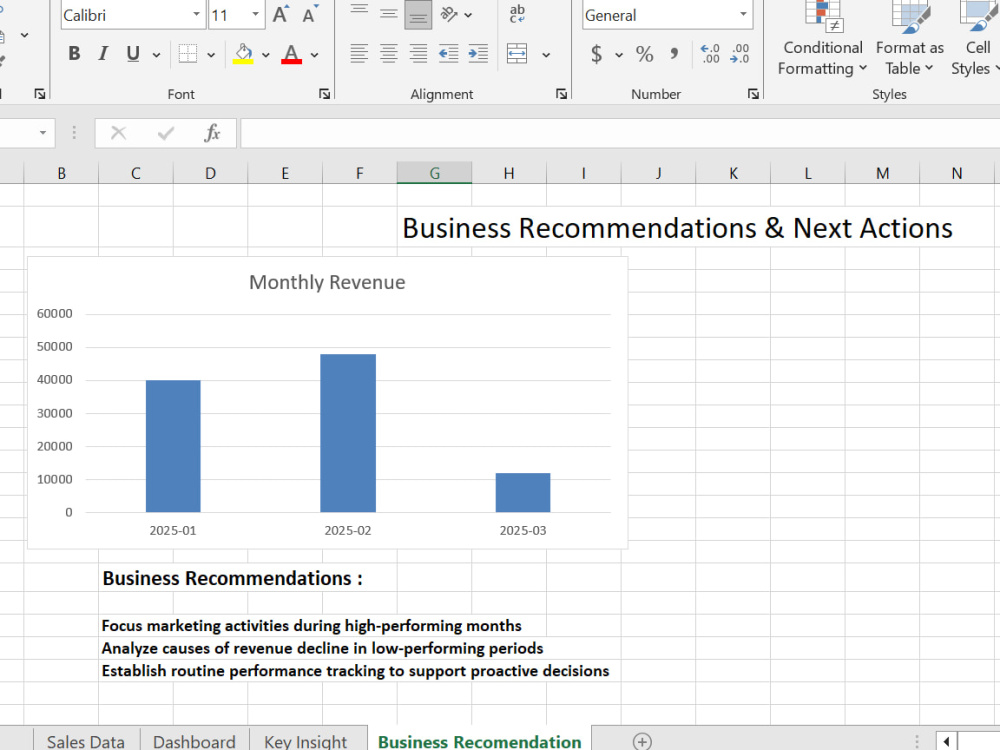The width and height of the screenshot is (1000, 750).
Task: Open Format as Table gallery
Action: coord(909,39)
